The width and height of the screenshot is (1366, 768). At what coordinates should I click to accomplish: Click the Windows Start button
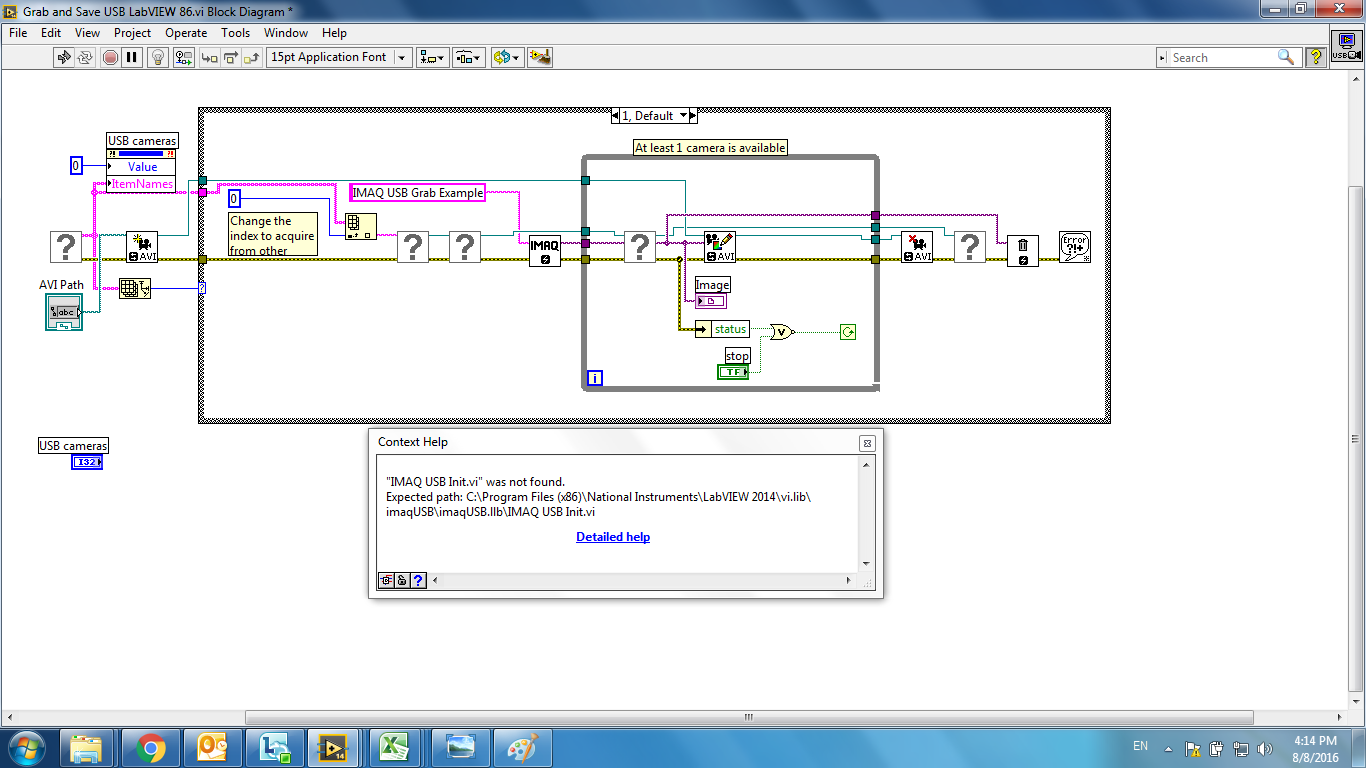point(25,748)
